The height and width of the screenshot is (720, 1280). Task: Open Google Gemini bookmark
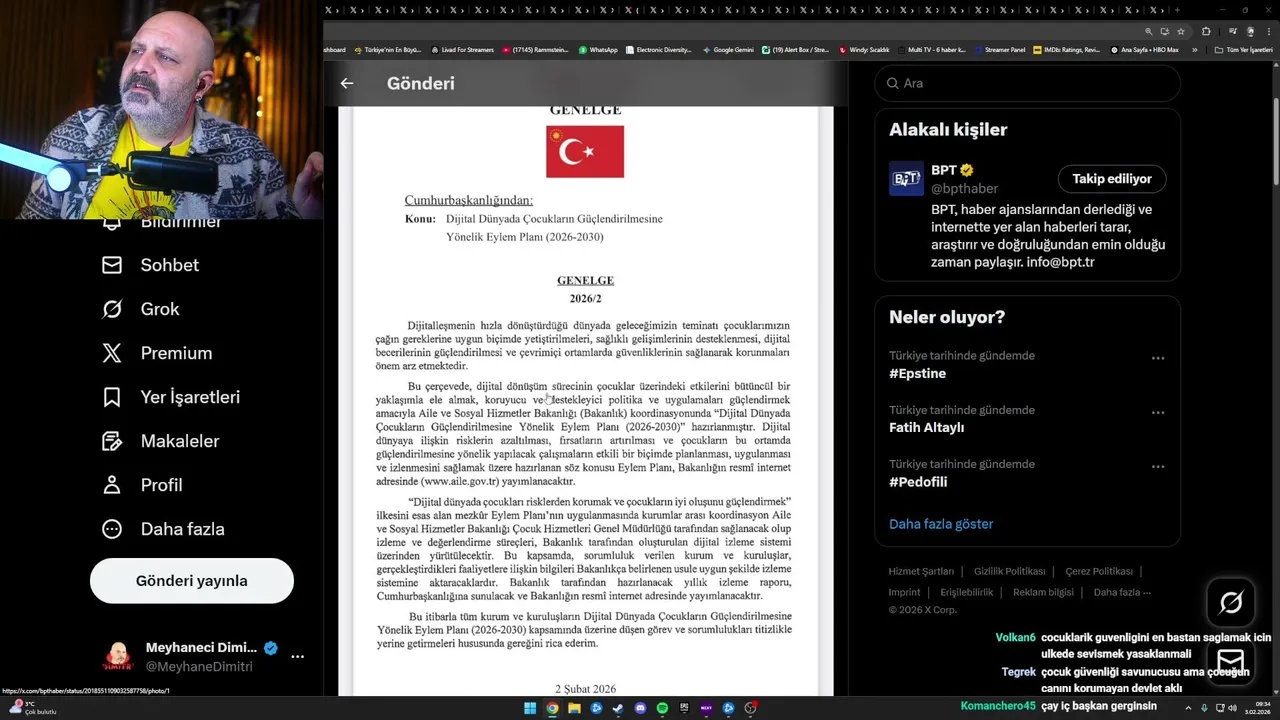(x=728, y=50)
